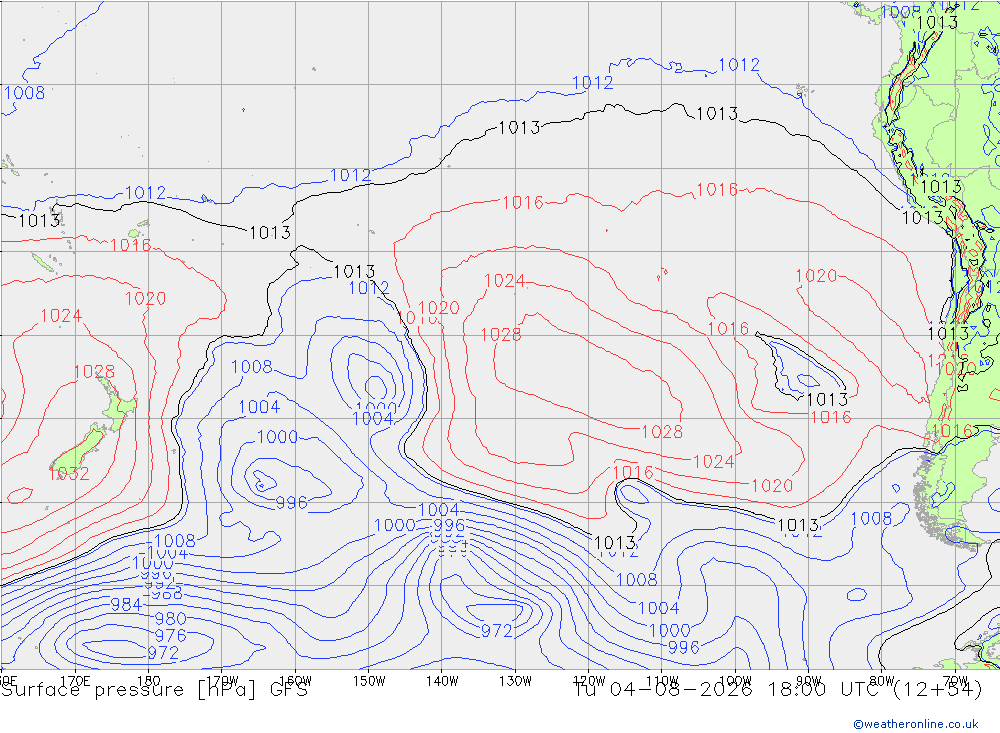The image size is (1000, 733).
Task: Click the 170W longitude label
Action: click(x=223, y=681)
